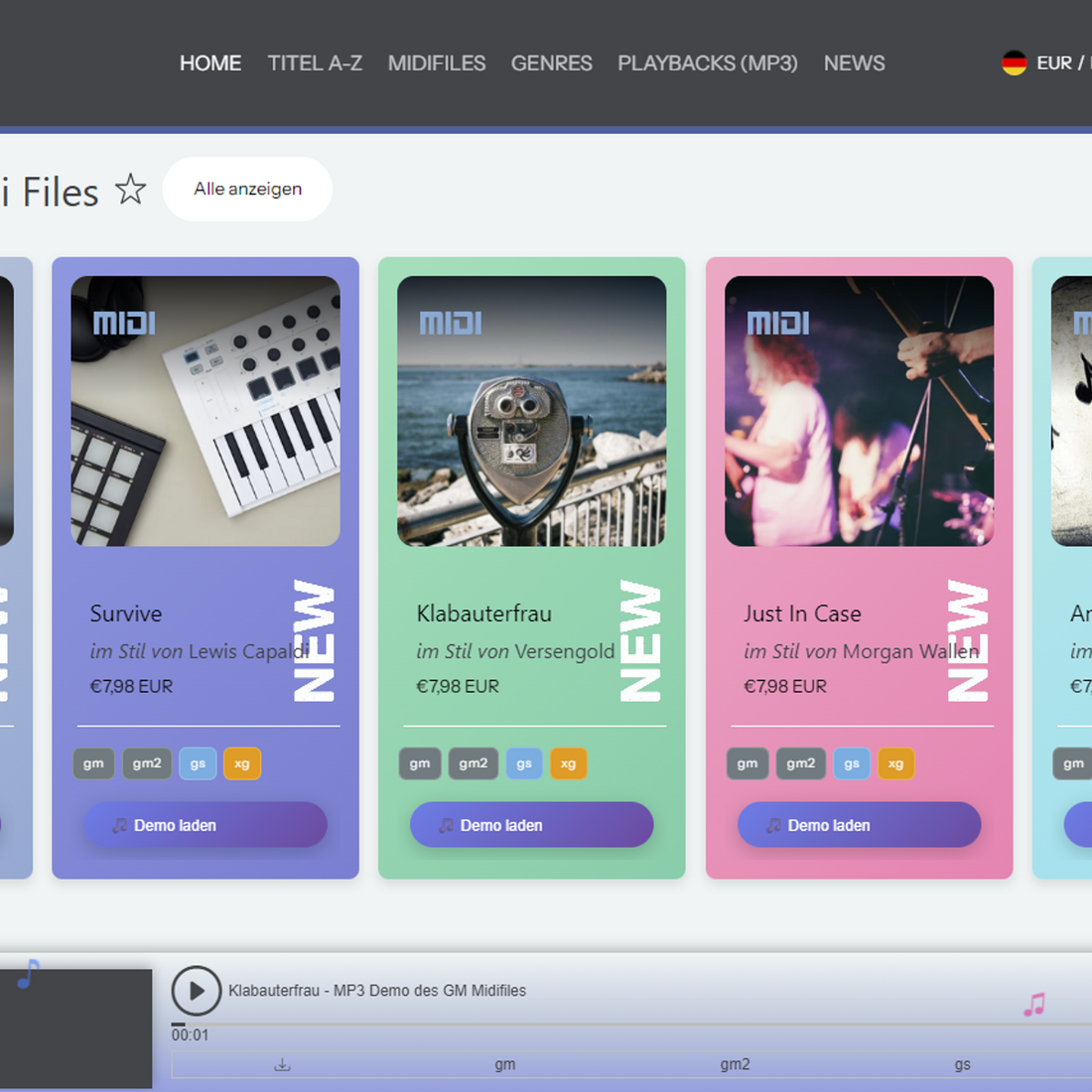
Task: Select the gm badge on Survive card
Action: click(93, 763)
